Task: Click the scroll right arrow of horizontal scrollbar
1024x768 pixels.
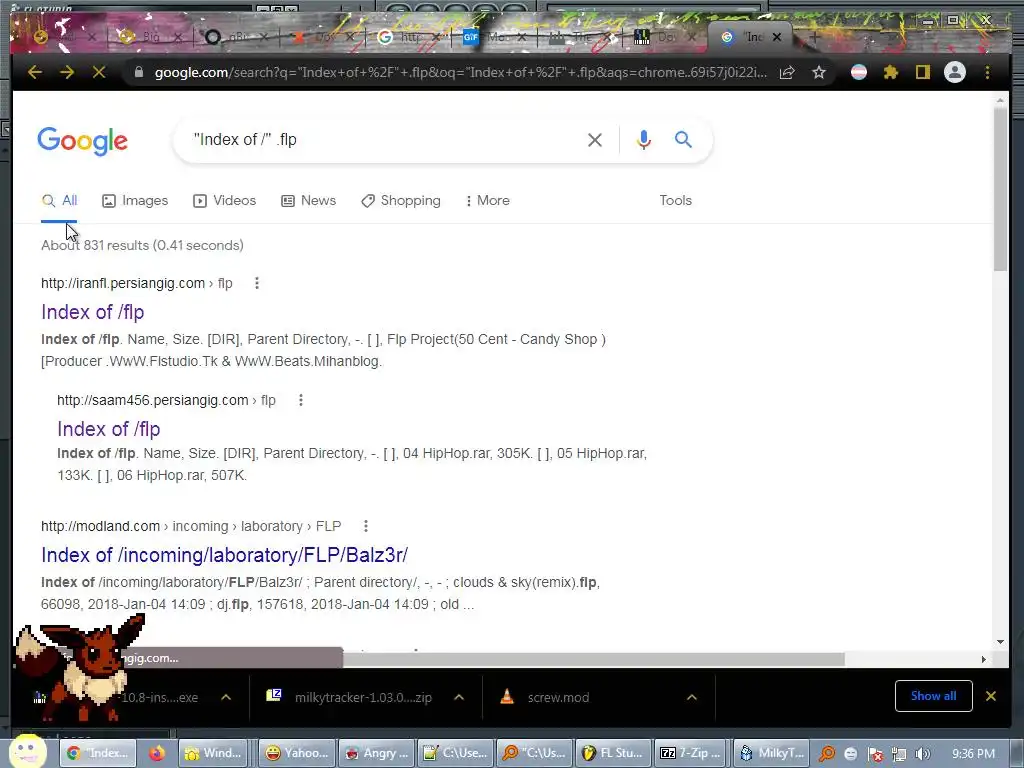Action: (x=984, y=660)
